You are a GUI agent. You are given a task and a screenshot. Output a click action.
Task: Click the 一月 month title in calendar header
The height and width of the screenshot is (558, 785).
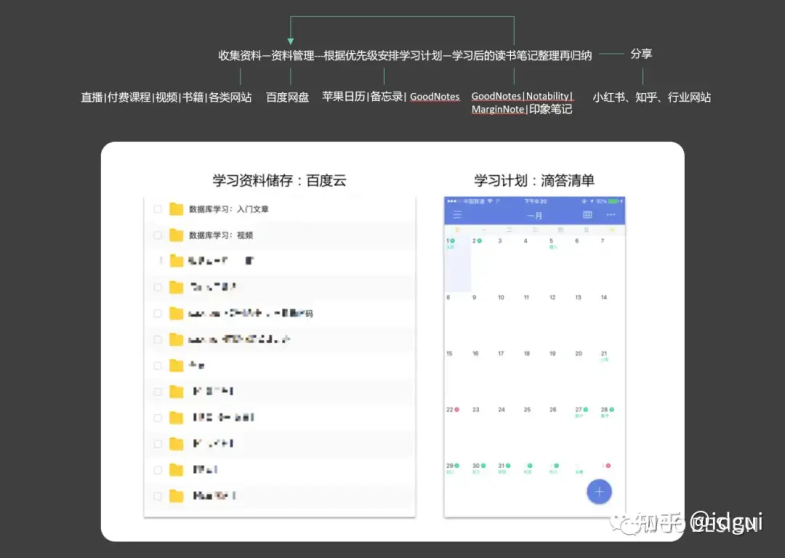click(534, 215)
